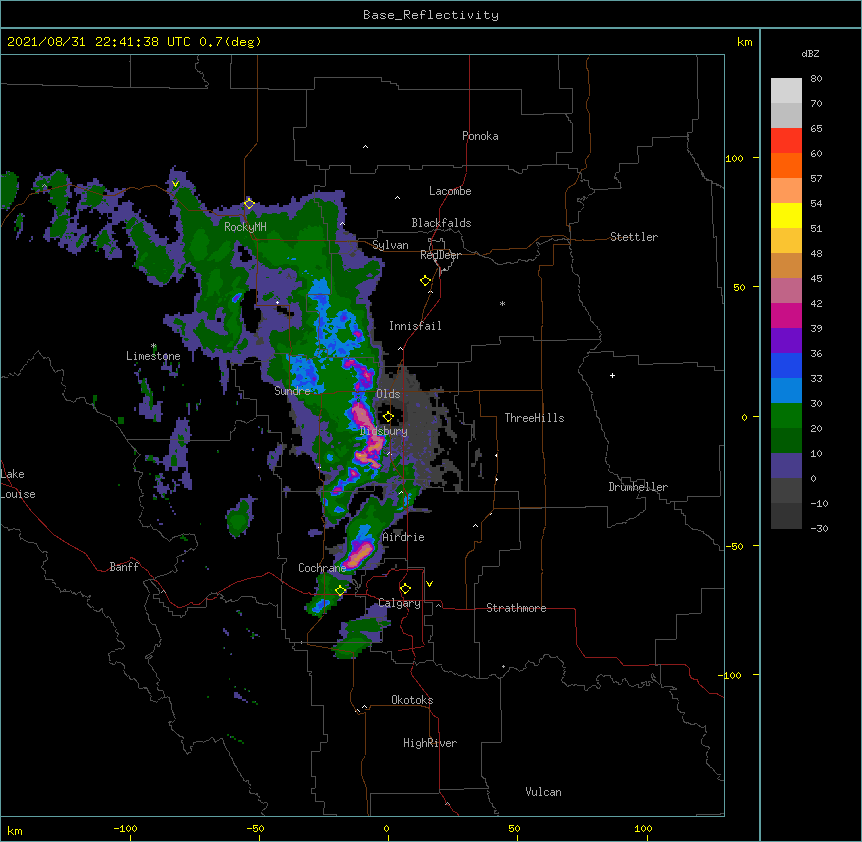
Task: Click the white plus marker west of Drumheller
Action: point(612,375)
